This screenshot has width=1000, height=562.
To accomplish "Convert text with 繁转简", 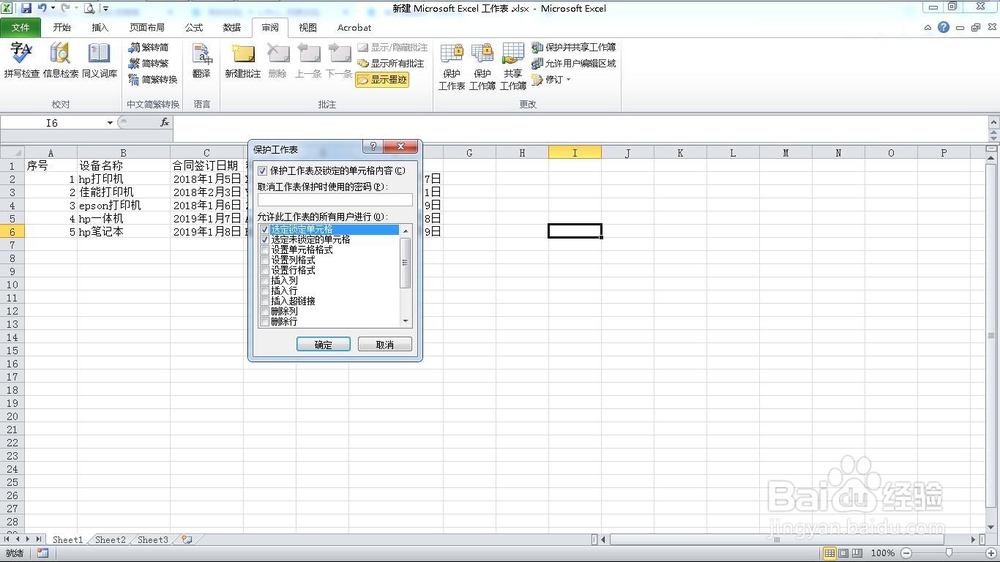I will coord(149,47).
